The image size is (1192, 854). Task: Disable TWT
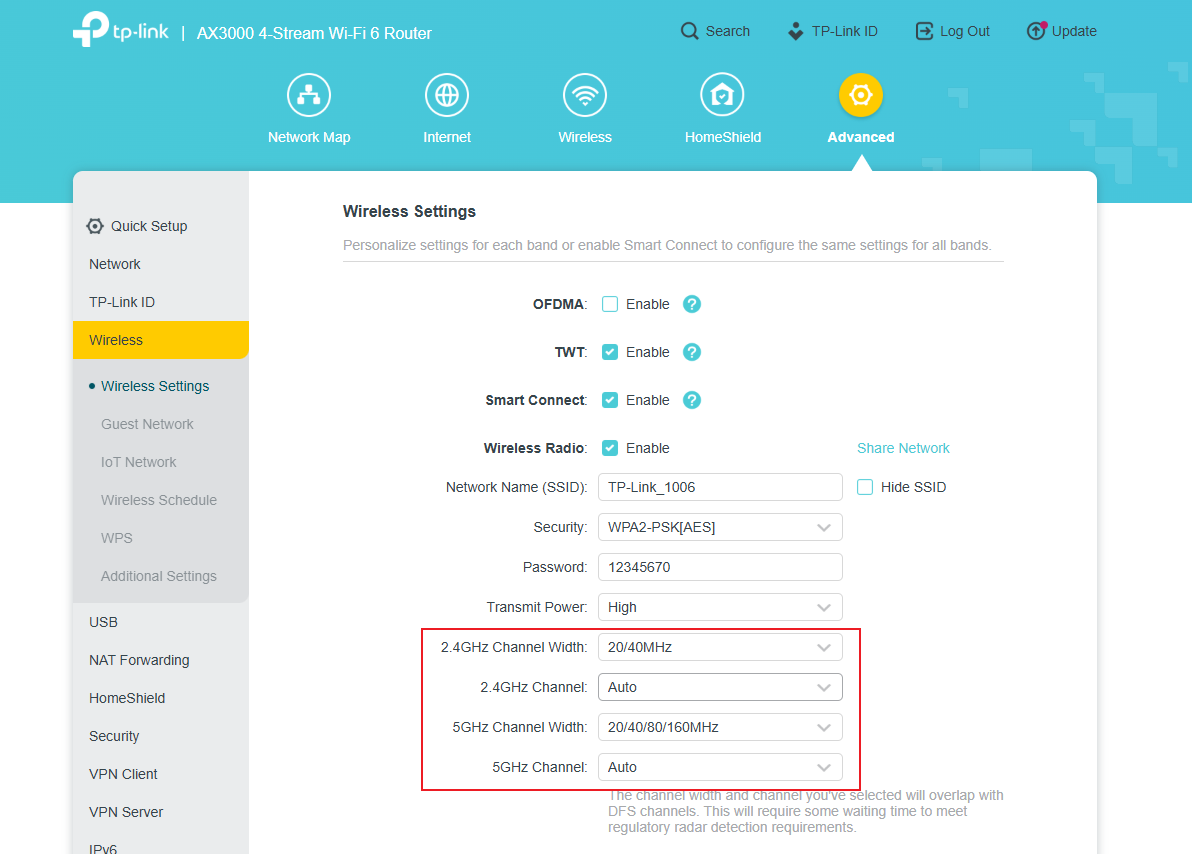[610, 352]
